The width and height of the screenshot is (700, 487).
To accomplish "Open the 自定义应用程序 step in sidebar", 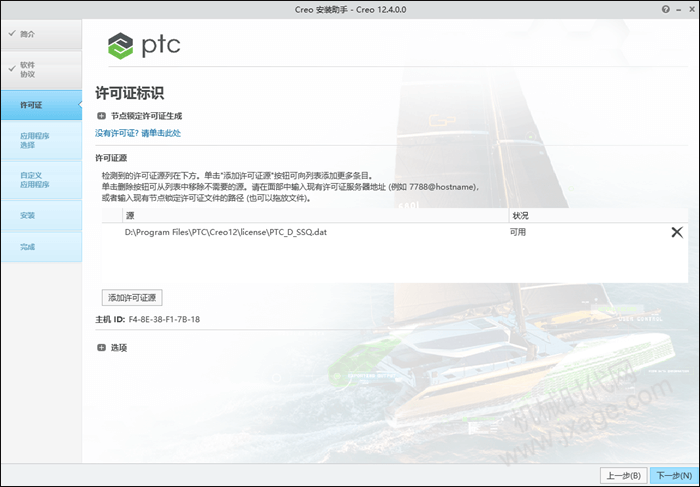I will 42,180.
